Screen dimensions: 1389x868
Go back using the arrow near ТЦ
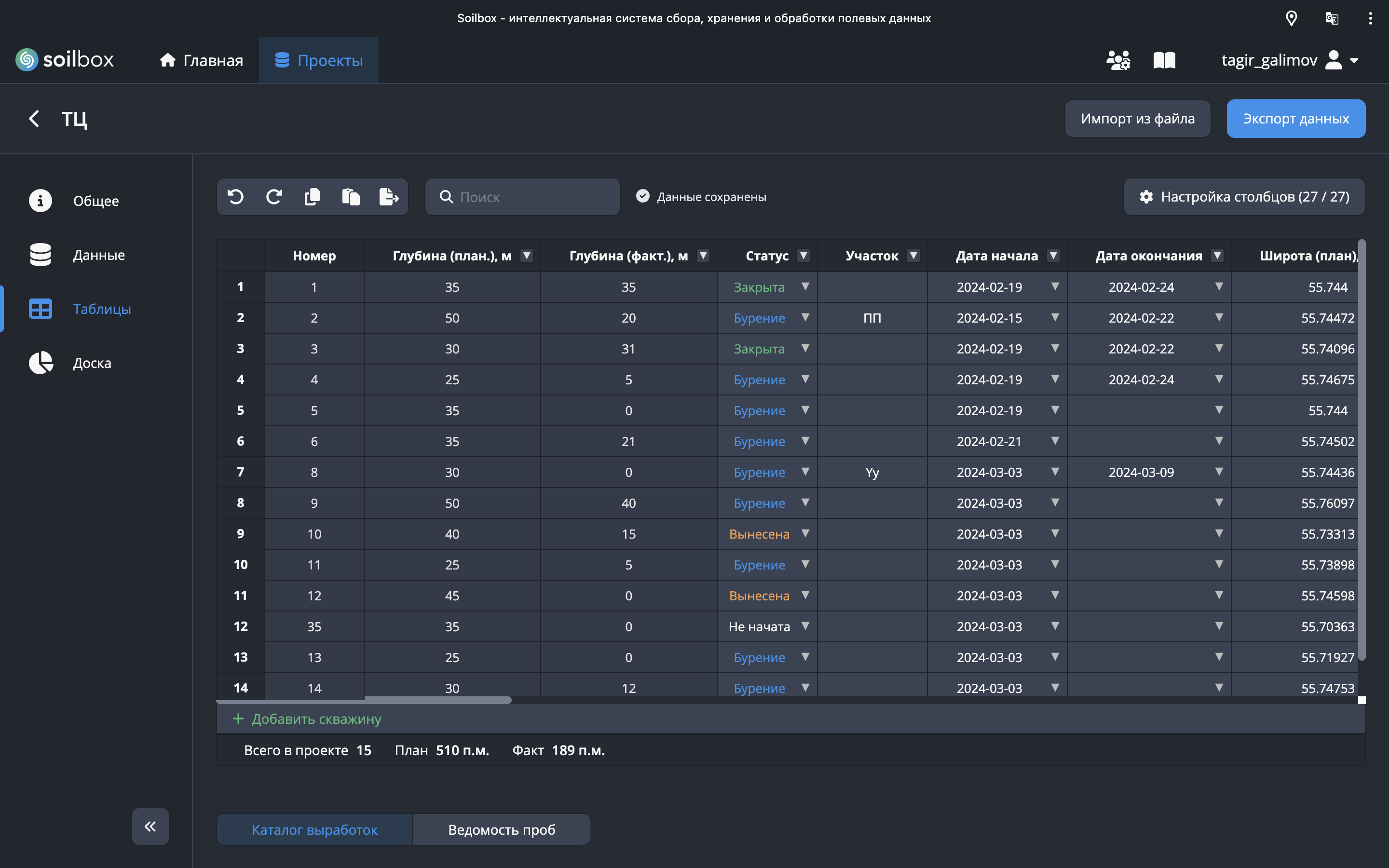tap(34, 119)
